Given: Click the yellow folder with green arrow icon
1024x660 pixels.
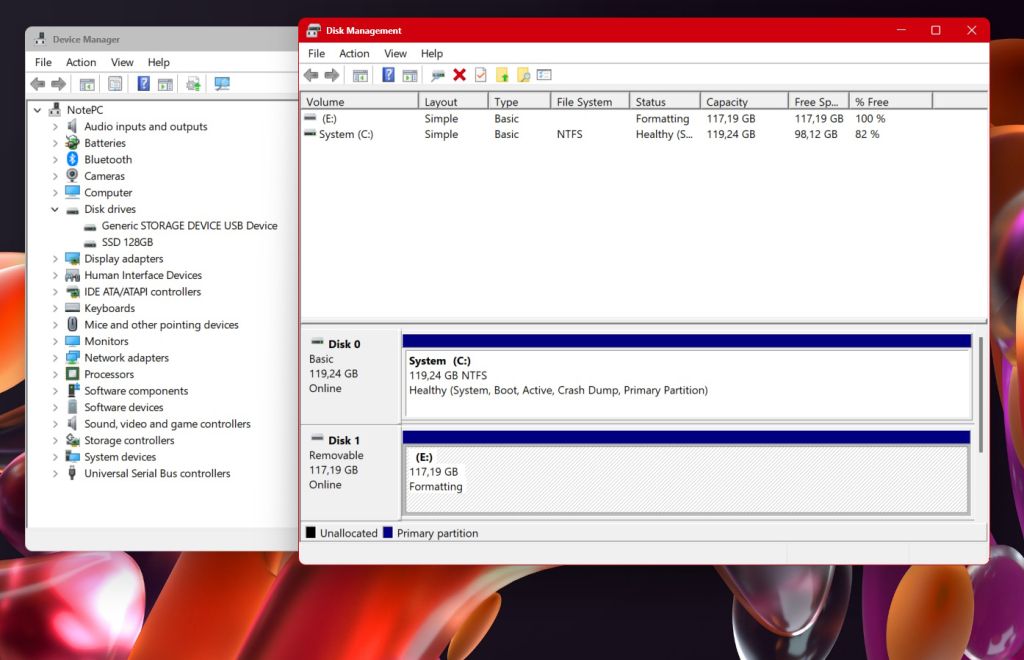Looking at the screenshot, I should click(502, 75).
